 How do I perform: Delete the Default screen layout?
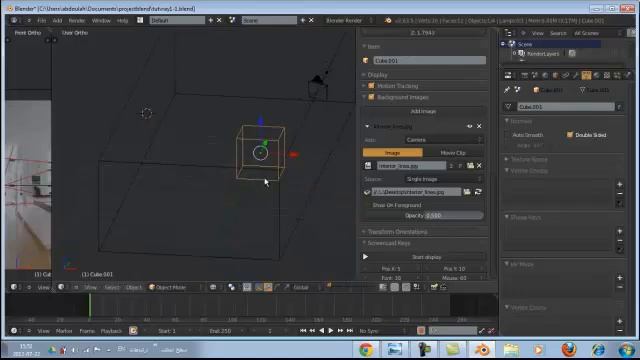[219, 20]
